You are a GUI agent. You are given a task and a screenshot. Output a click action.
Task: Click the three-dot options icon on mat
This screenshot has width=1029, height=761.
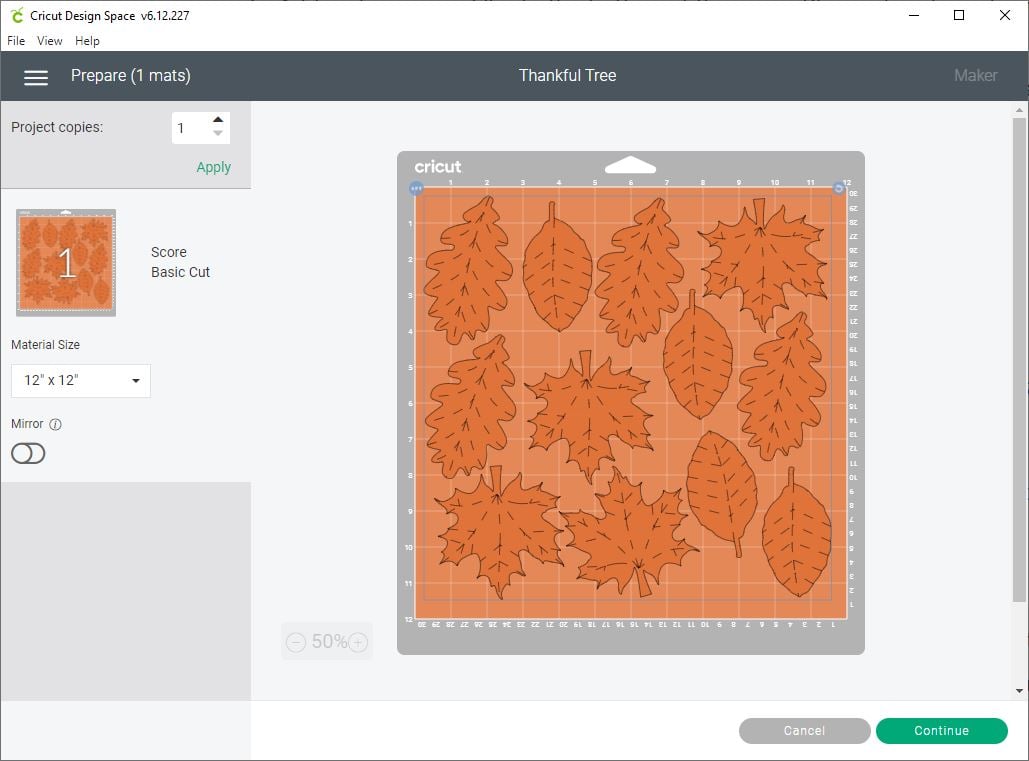tap(417, 188)
